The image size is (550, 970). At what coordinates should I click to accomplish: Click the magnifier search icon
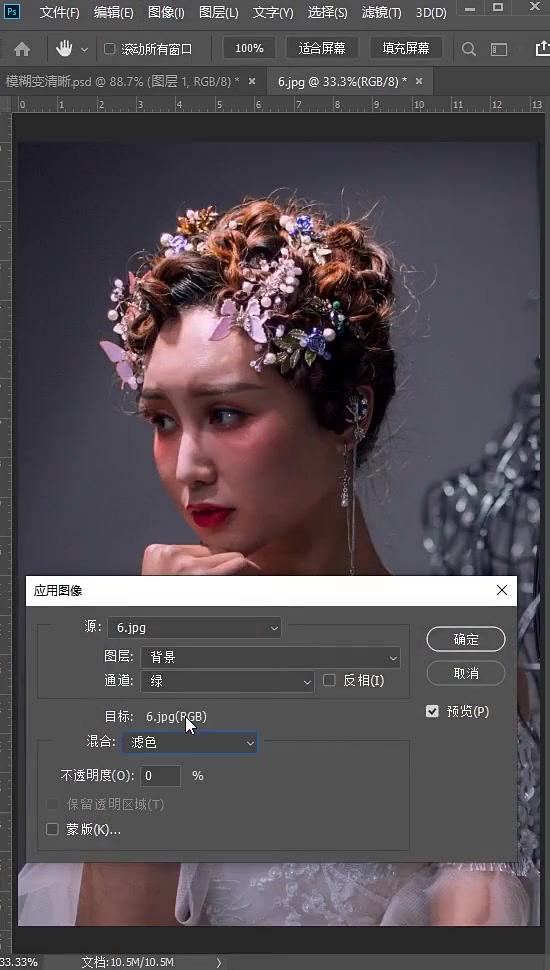(x=469, y=49)
